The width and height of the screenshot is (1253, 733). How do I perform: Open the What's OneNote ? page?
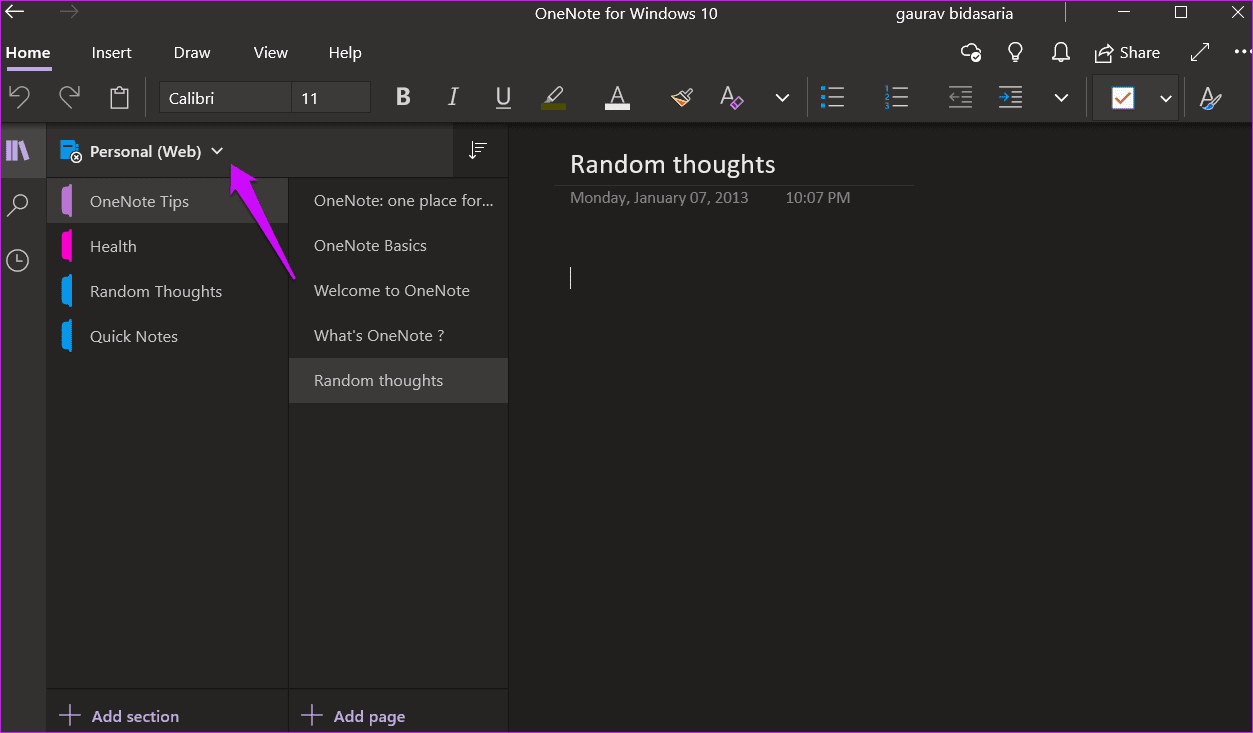[398, 335]
